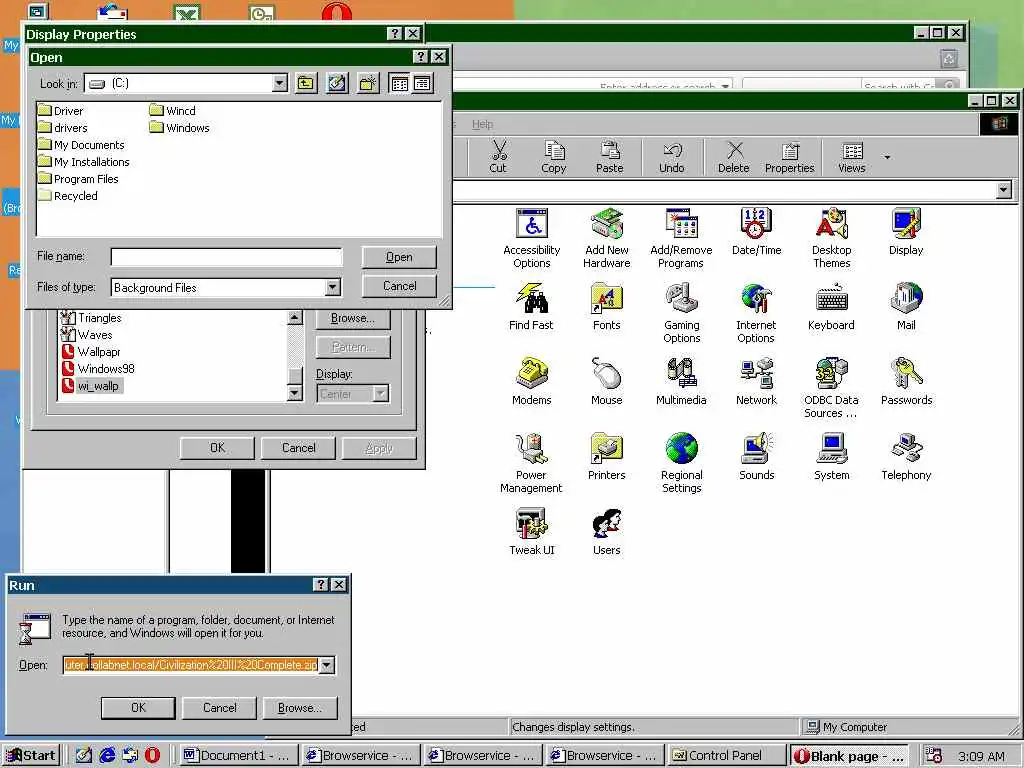The height and width of the screenshot is (768, 1024).
Task: Click Cut in Control Panel toolbar
Action: point(498,157)
